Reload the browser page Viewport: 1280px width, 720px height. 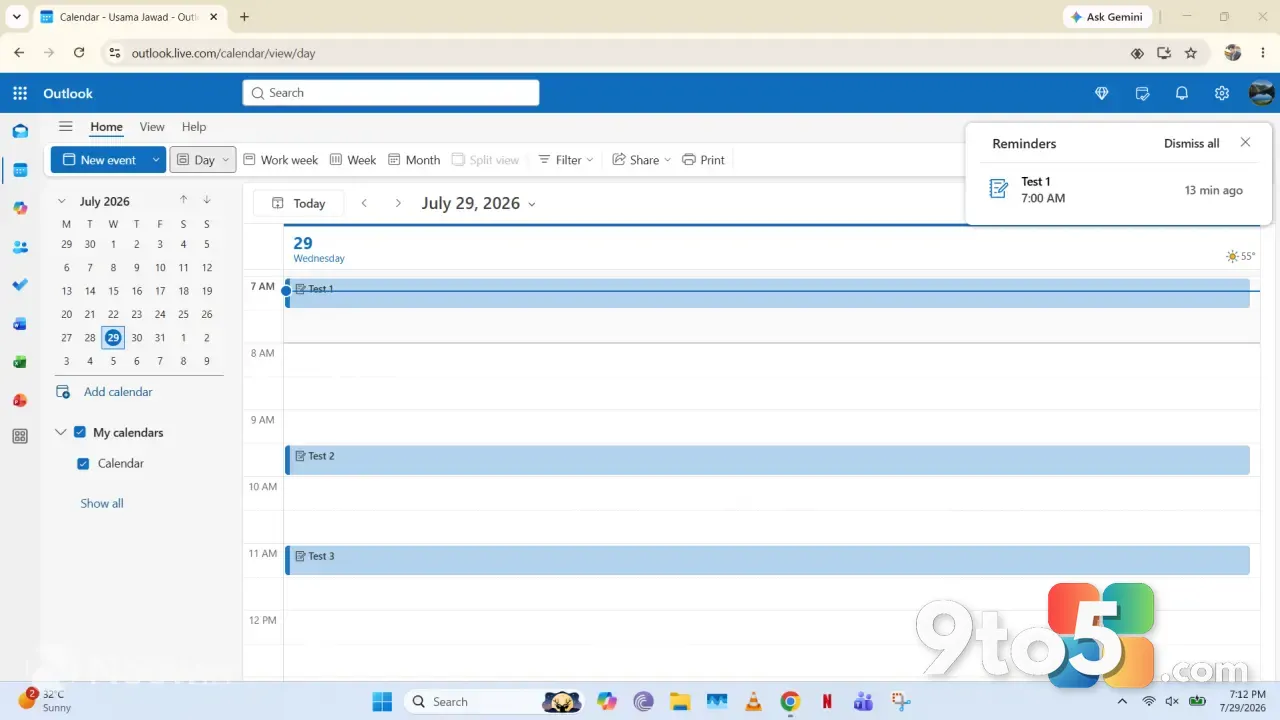79,53
